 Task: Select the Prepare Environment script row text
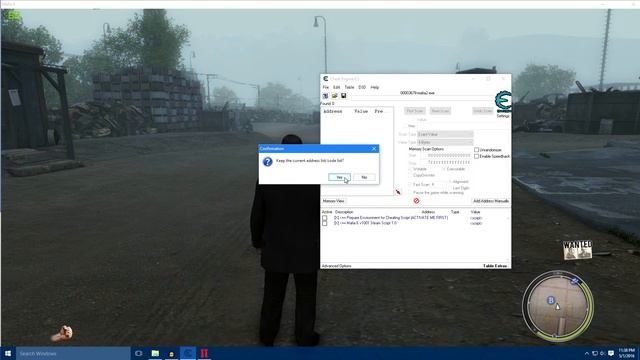pyautogui.click(x=391, y=218)
